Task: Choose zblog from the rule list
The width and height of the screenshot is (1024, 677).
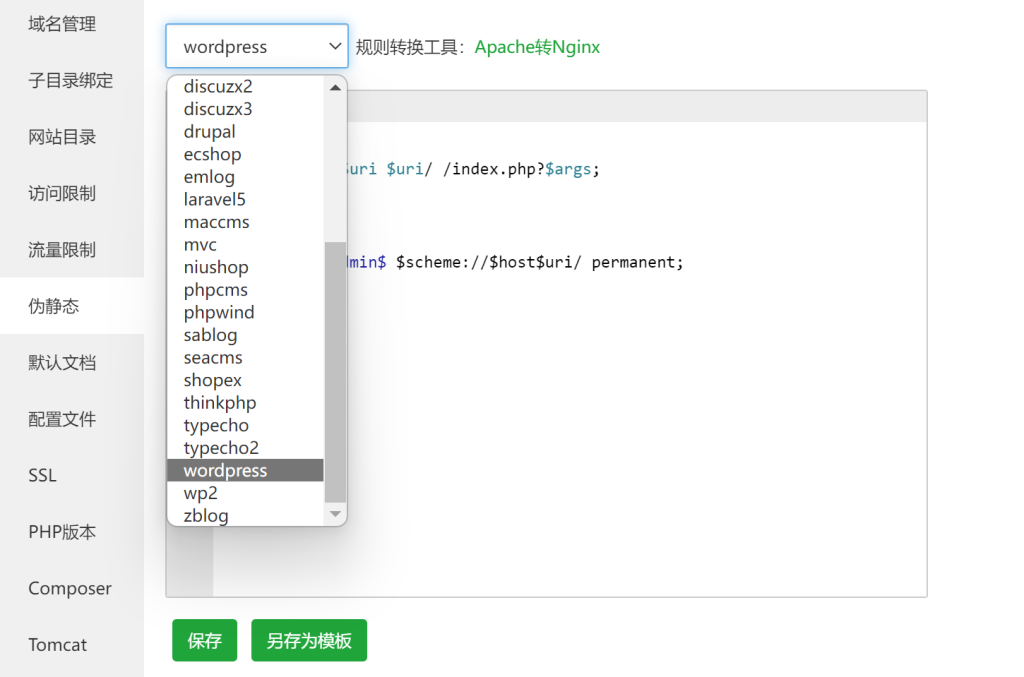Action: click(206, 516)
